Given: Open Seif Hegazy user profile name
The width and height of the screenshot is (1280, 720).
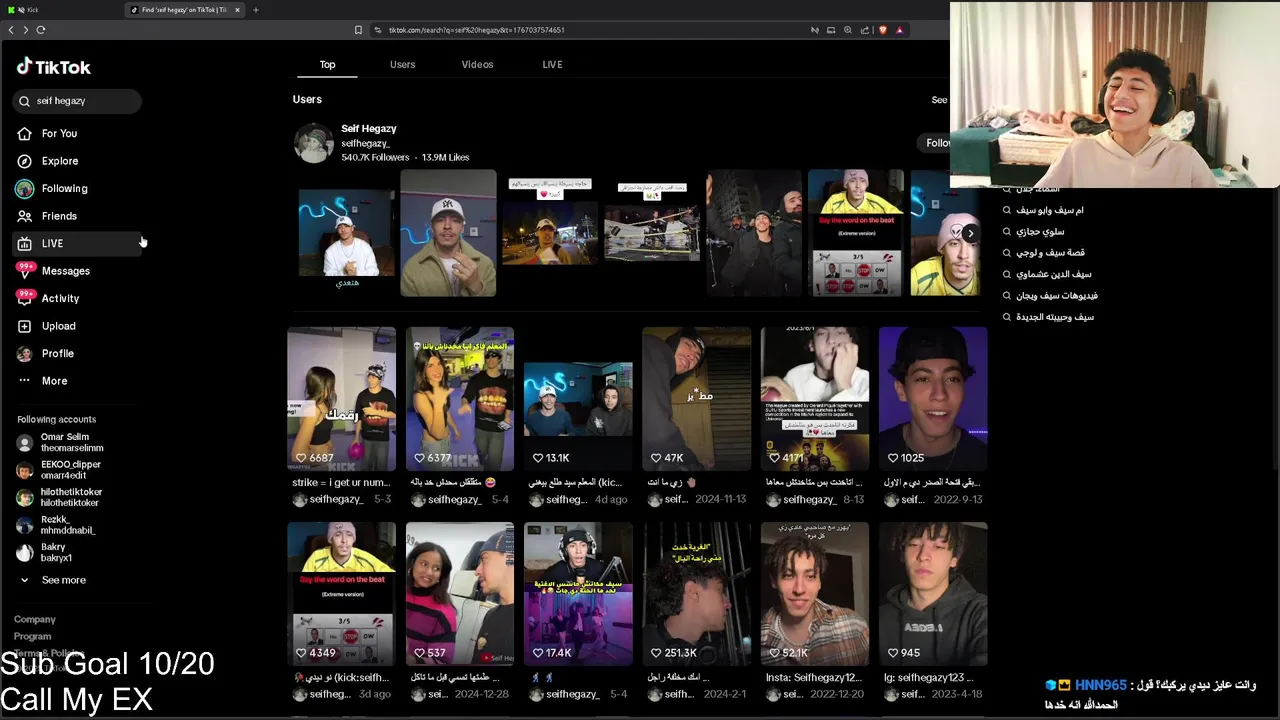Looking at the screenshot, I should tap(369, 129).
